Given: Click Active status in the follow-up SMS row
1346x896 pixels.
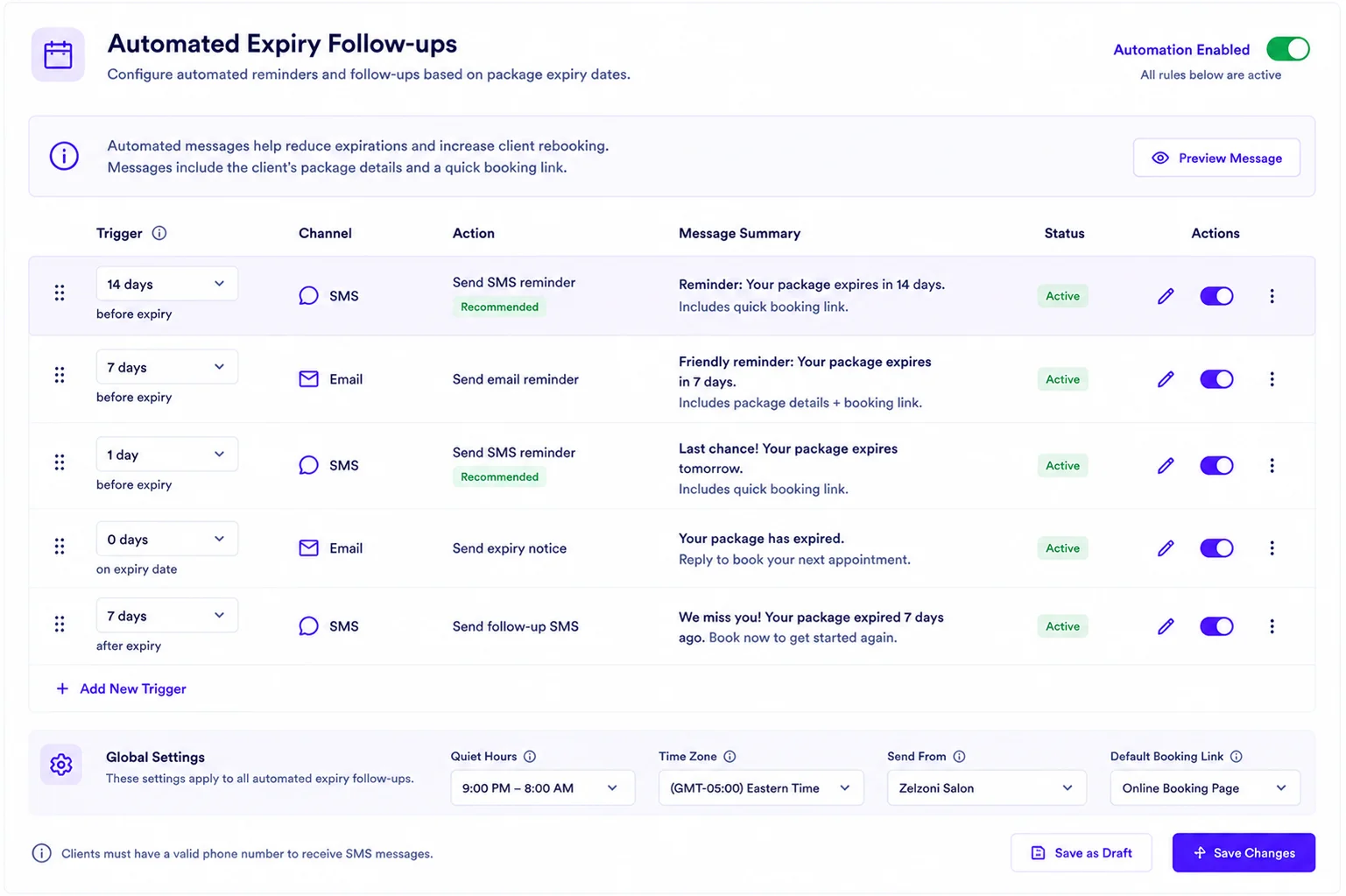Looking at the screenshot, I should [x=1062, y=626].
